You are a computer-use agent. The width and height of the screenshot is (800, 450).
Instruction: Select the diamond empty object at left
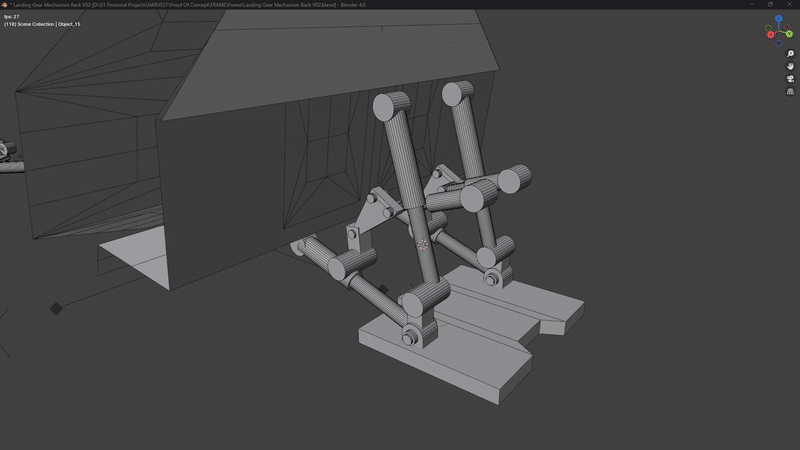(x=56, y=308)
